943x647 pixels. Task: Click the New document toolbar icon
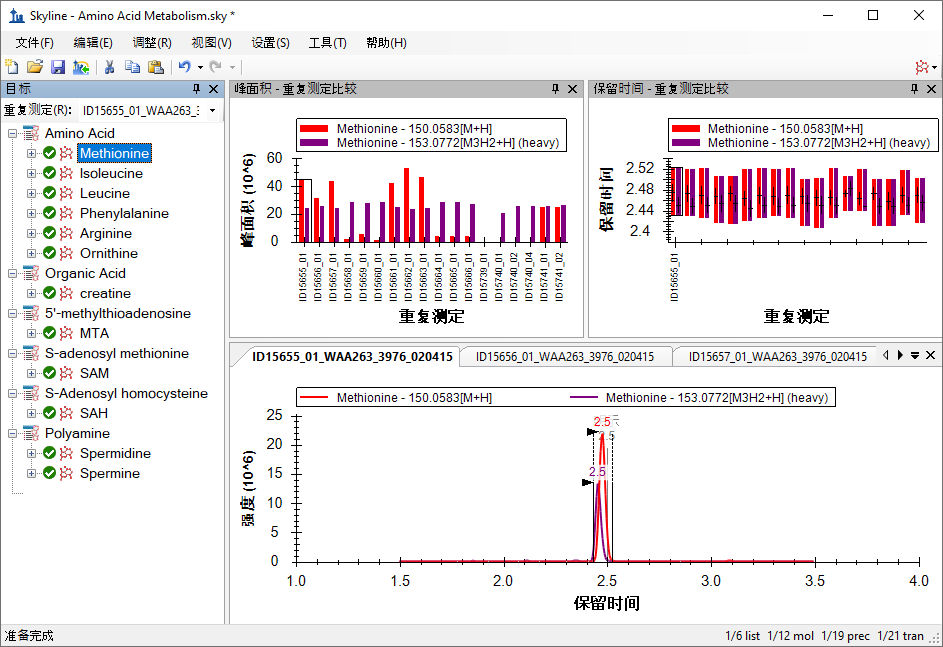pos(12,67)
